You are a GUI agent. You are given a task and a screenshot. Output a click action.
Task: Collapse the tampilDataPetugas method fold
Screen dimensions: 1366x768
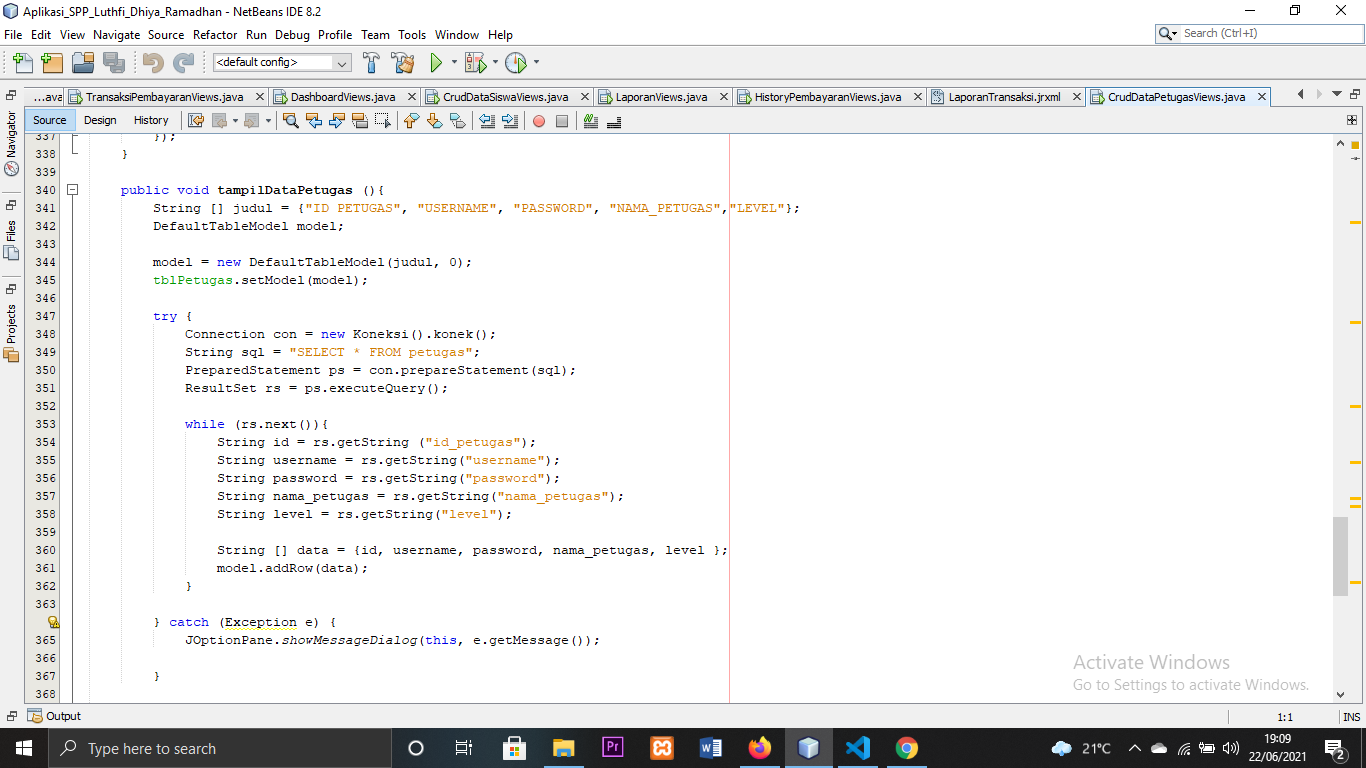tap(72, 190)
